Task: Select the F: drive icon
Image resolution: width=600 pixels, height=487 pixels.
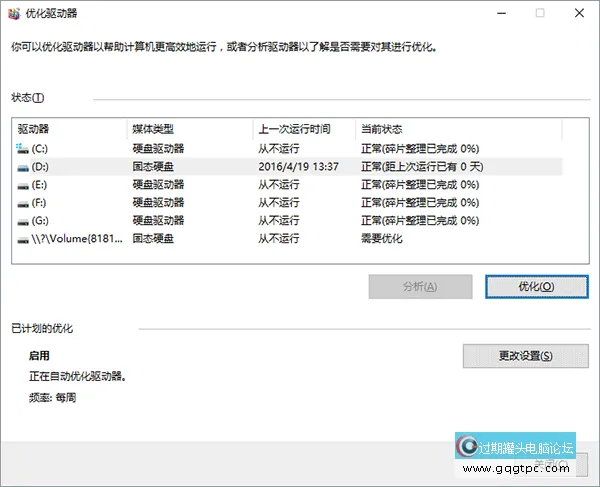Action: 23,204
